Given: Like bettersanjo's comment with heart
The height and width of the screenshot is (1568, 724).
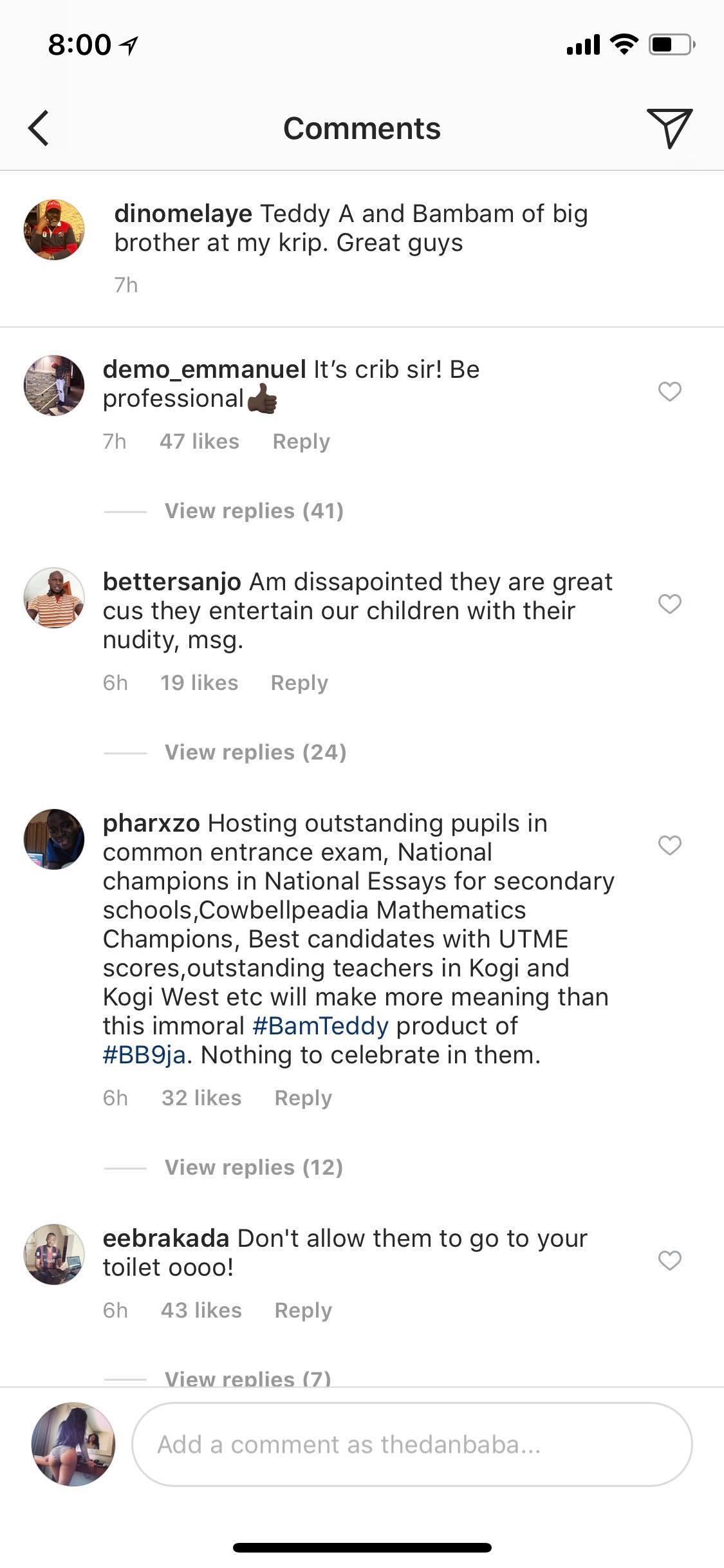Looking at the screenshot, I should pos(669,603).
